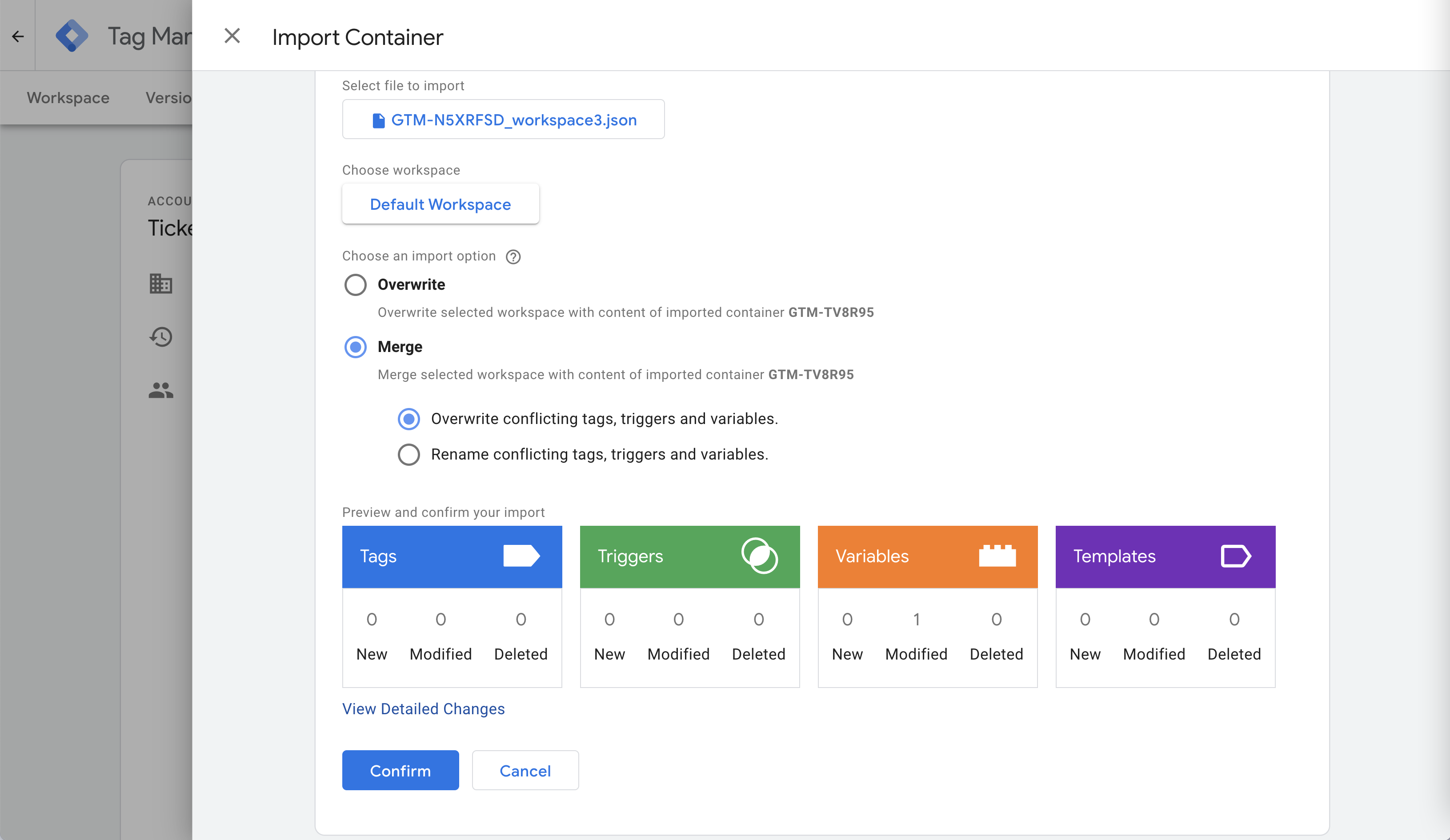
Task: Choose Rename conflicting tags, triggers and variables
Action: 409,455
